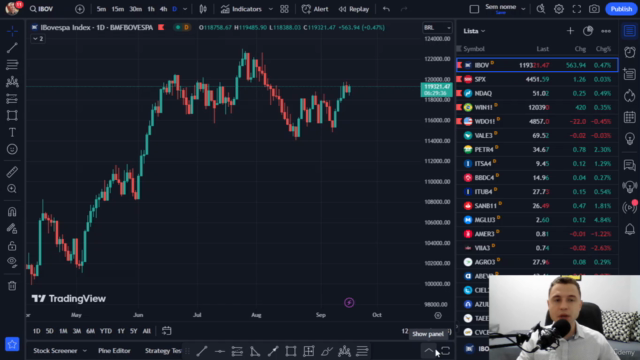The height and width of the screenshot is (360, 640).
Task: Create a new Alert
Action: point(315,9)
